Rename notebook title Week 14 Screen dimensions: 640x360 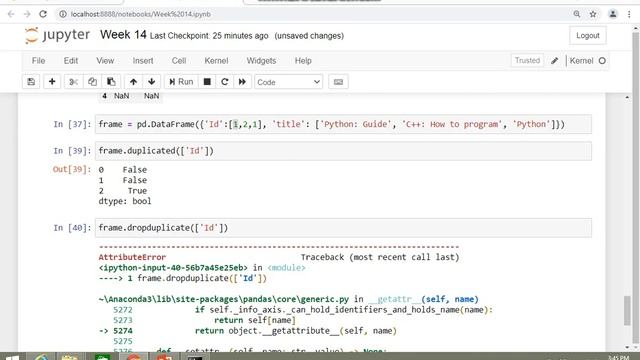[123, 35]
